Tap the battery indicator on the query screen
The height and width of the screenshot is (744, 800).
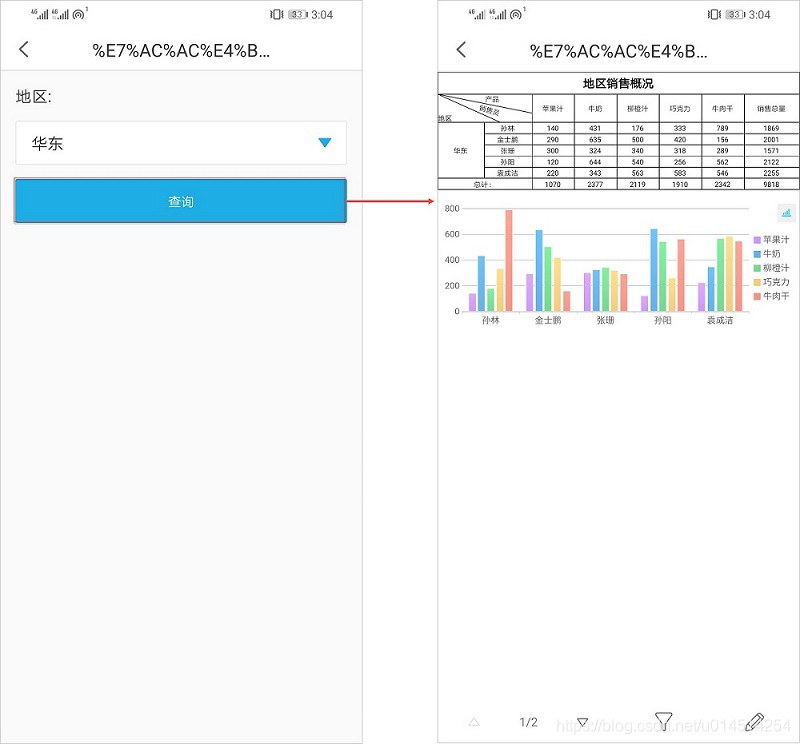pos(298,14)
